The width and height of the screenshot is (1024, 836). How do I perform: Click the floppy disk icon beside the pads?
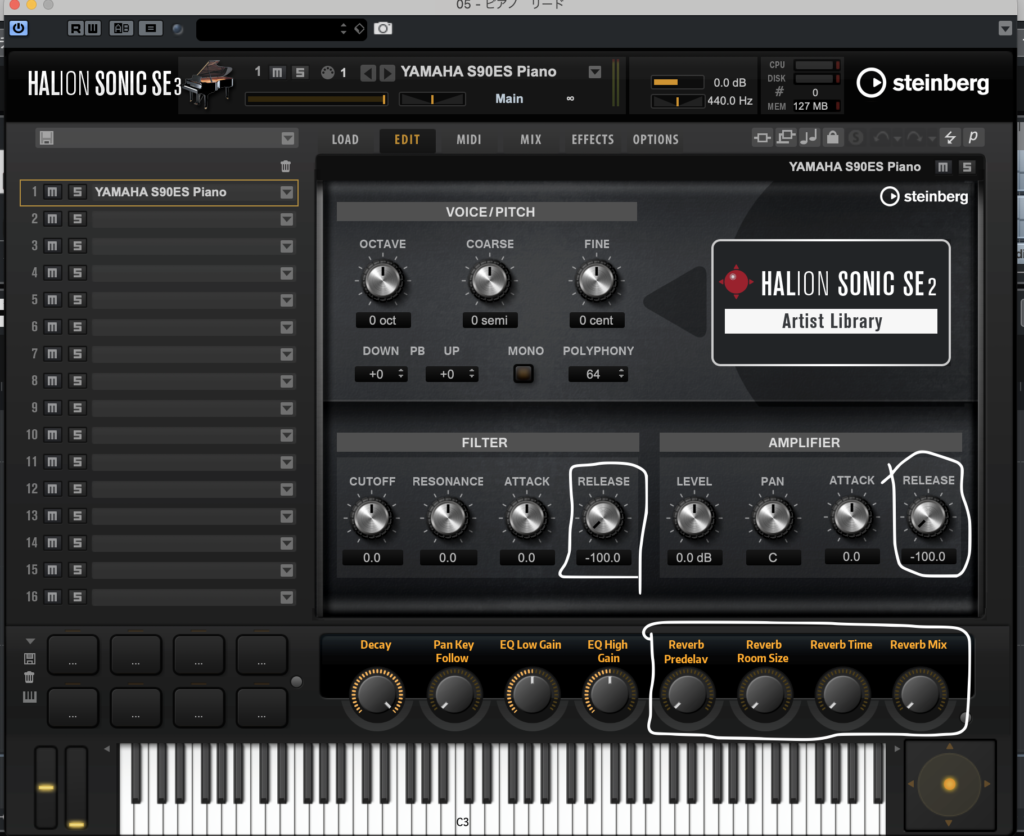(30, 659)
